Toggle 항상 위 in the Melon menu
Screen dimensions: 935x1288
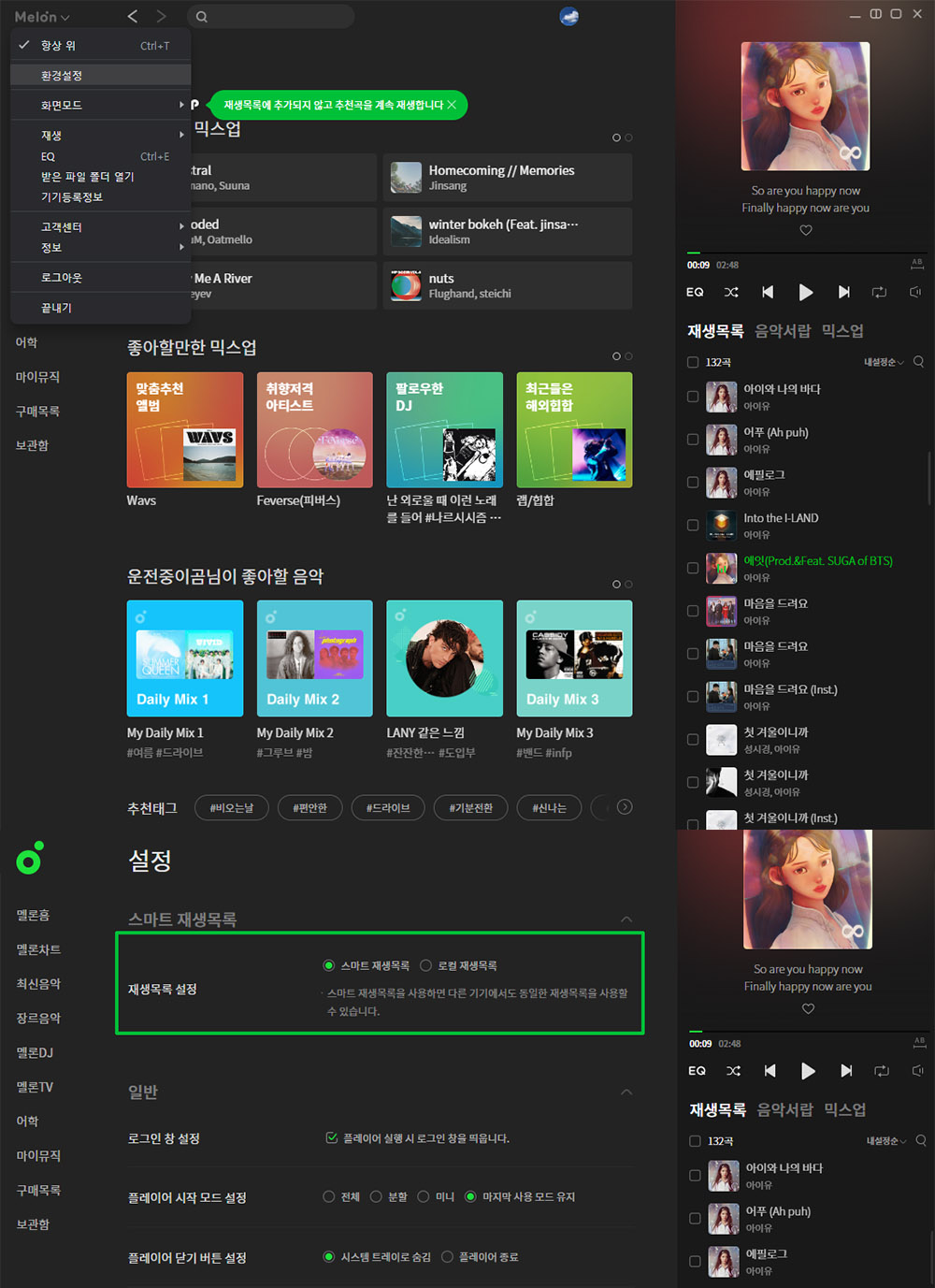pos(100,45)
